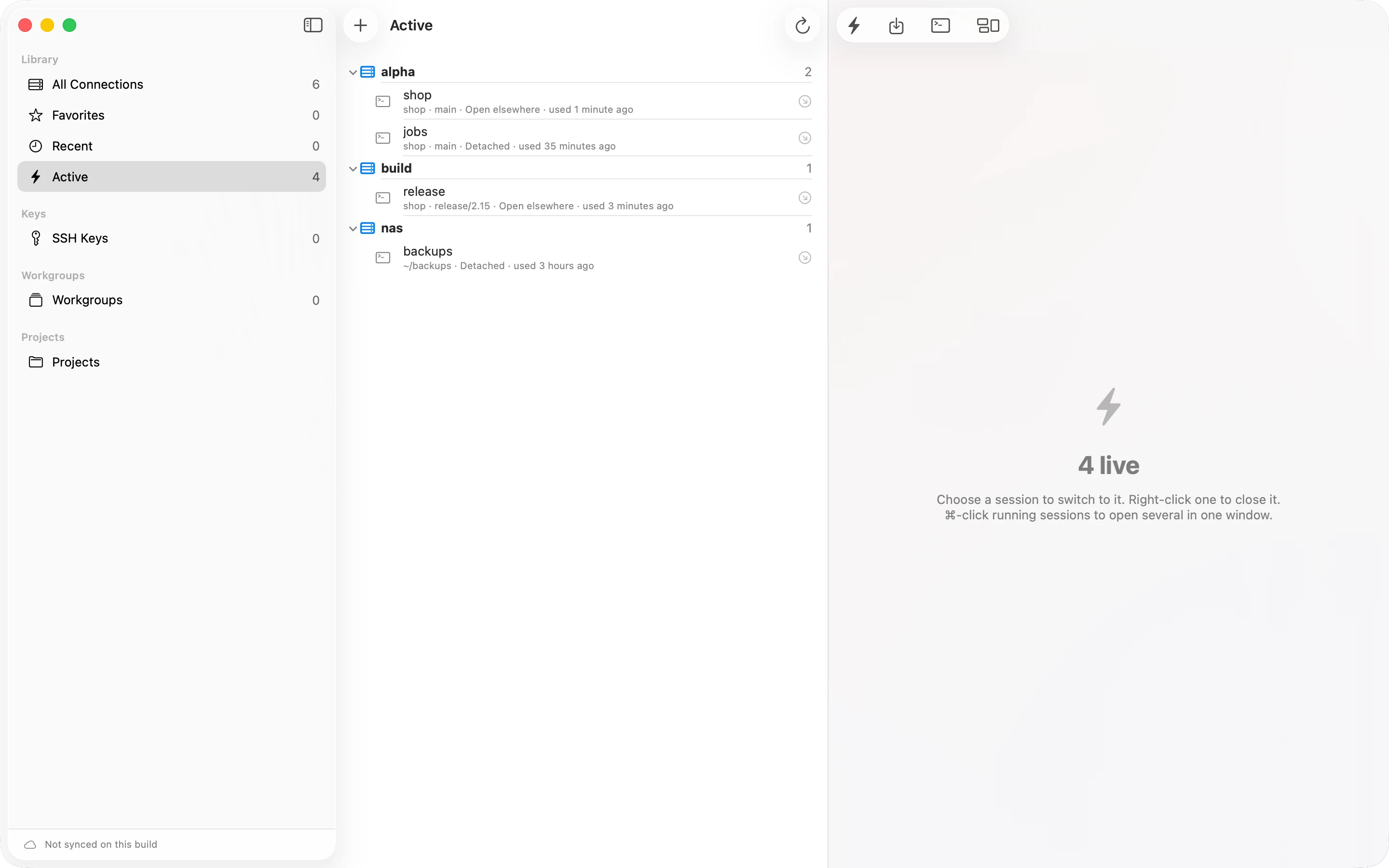Screen dimensions: 1389x868
Task: Click the arrow icon on release row
Action: click(x=804, y=198)
